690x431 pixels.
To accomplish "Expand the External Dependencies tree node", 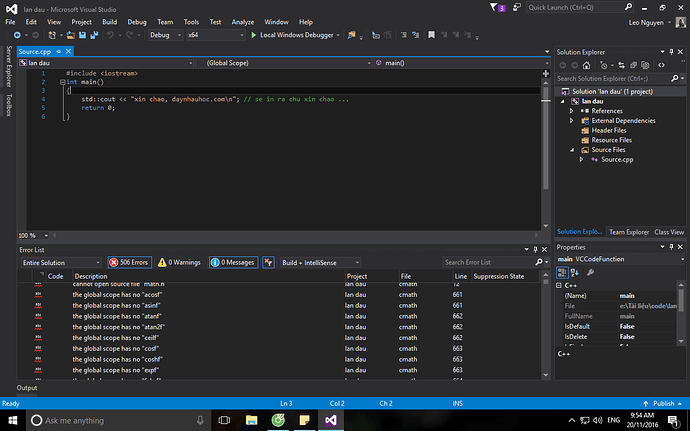I will [x=571, y=121].
